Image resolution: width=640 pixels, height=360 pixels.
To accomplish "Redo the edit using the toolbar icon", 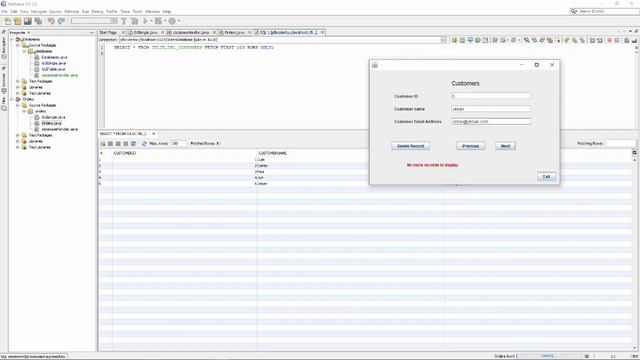I will (x=61, y=21).
